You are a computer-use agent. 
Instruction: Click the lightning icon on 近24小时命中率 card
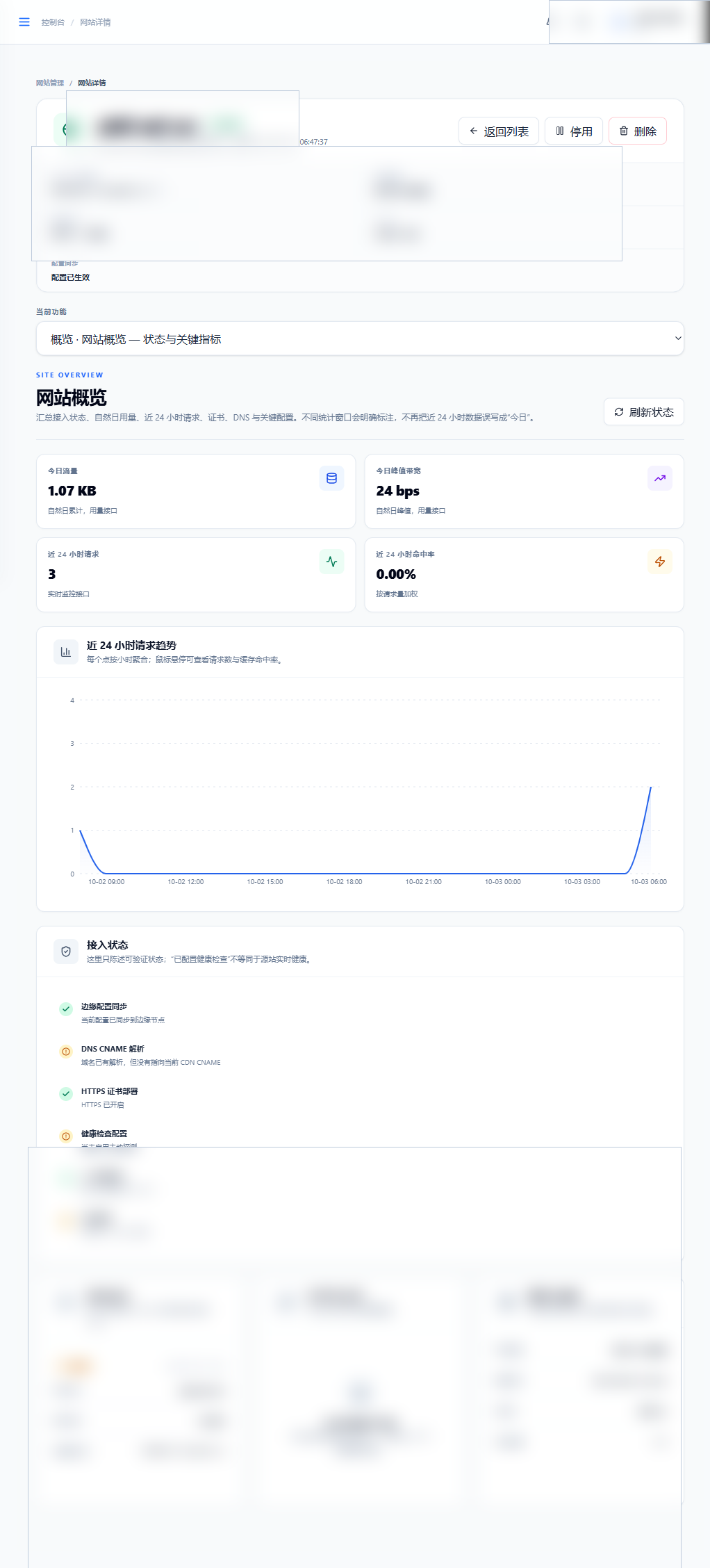[x=660, y=562]
